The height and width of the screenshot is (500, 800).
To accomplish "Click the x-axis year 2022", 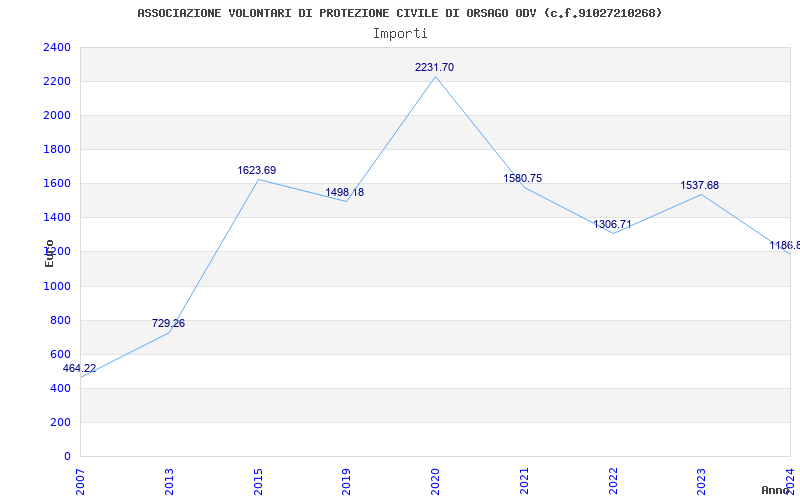I will [x=613, y=481].
